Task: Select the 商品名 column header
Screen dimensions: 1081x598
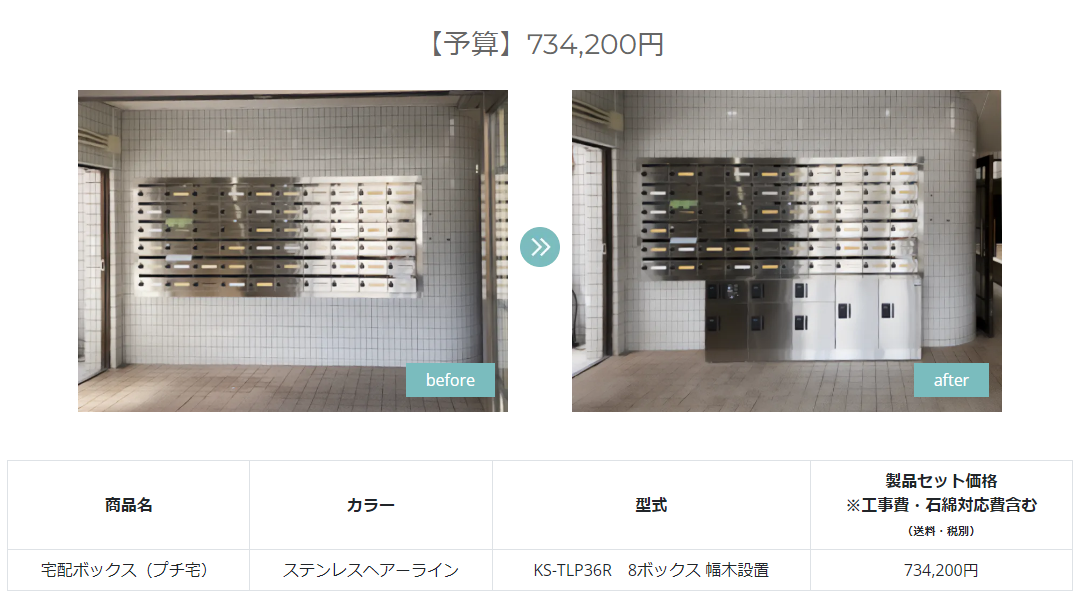Action: pyautogui.click(x=129, y=505)
